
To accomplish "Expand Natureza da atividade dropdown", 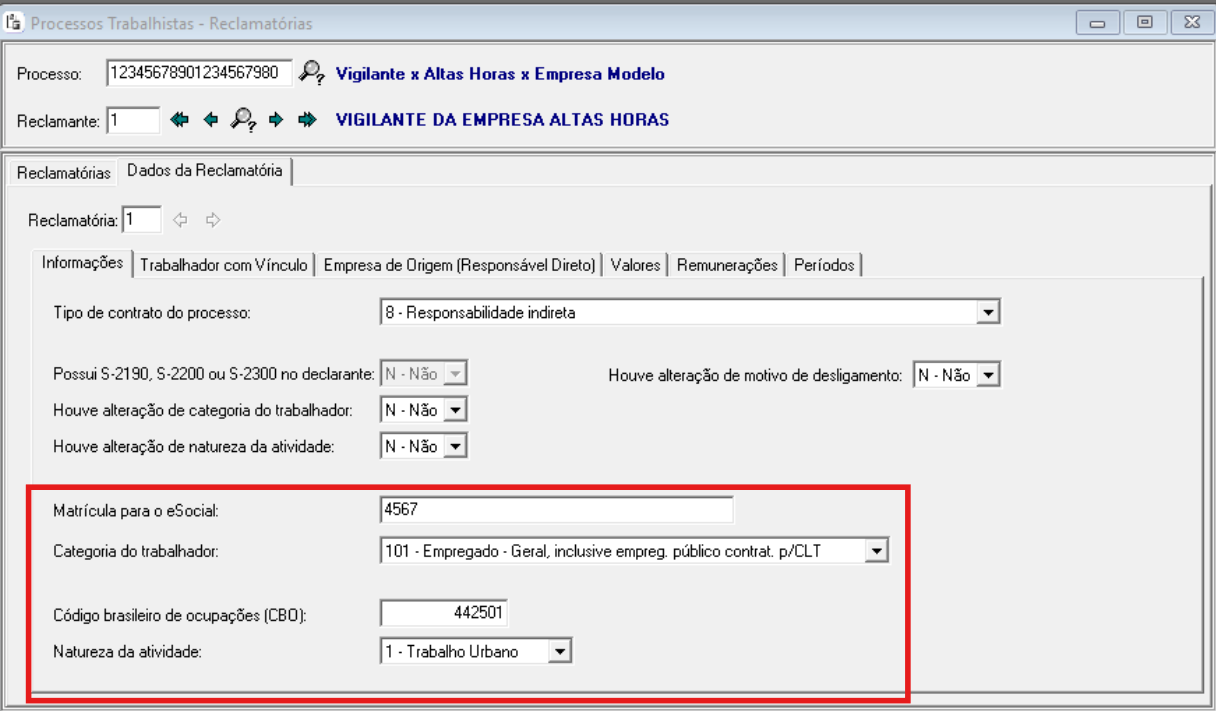I will point(561,652).
